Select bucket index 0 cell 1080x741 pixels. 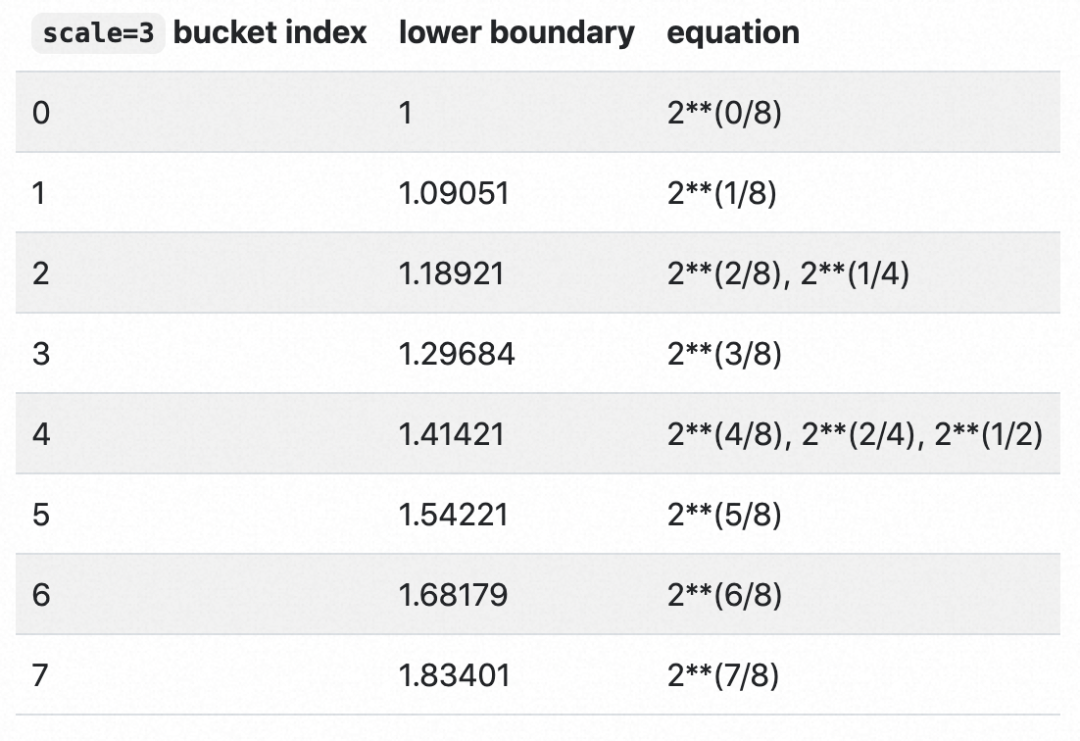(x=40, y=112)
